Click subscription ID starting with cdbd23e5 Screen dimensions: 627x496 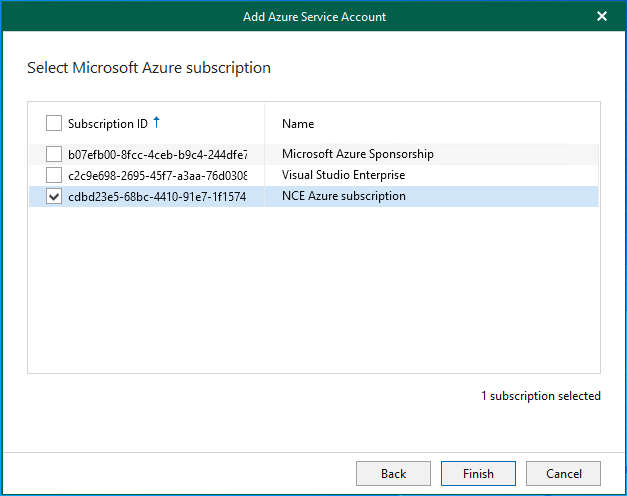click(x=157, y=197)
